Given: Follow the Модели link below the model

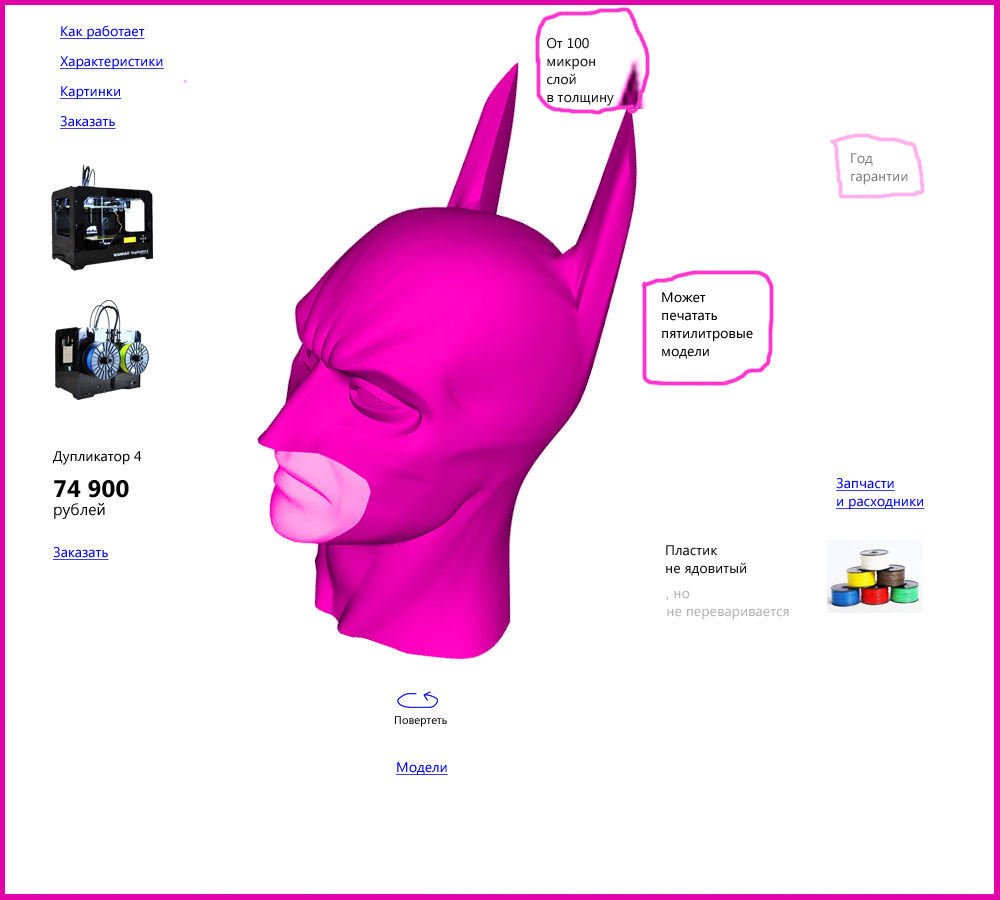Looking at the screenshot, I should coord(421,768).
